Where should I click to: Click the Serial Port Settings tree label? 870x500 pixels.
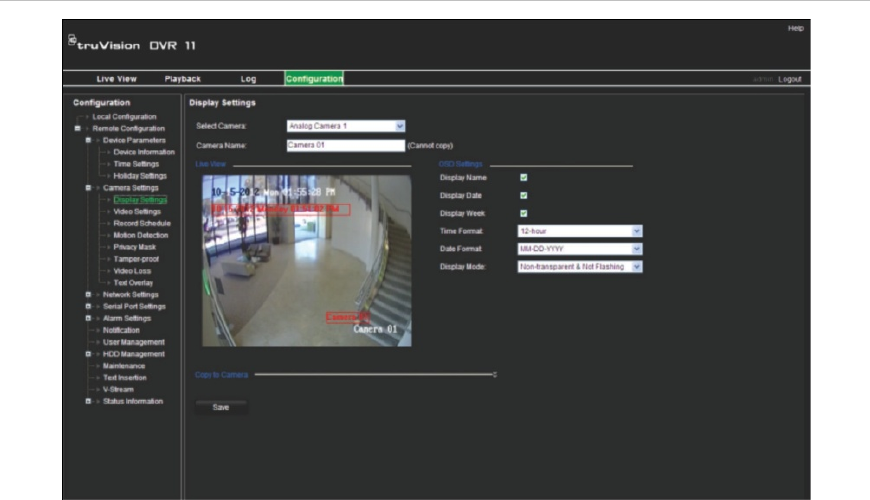click(x=134, y=306)
